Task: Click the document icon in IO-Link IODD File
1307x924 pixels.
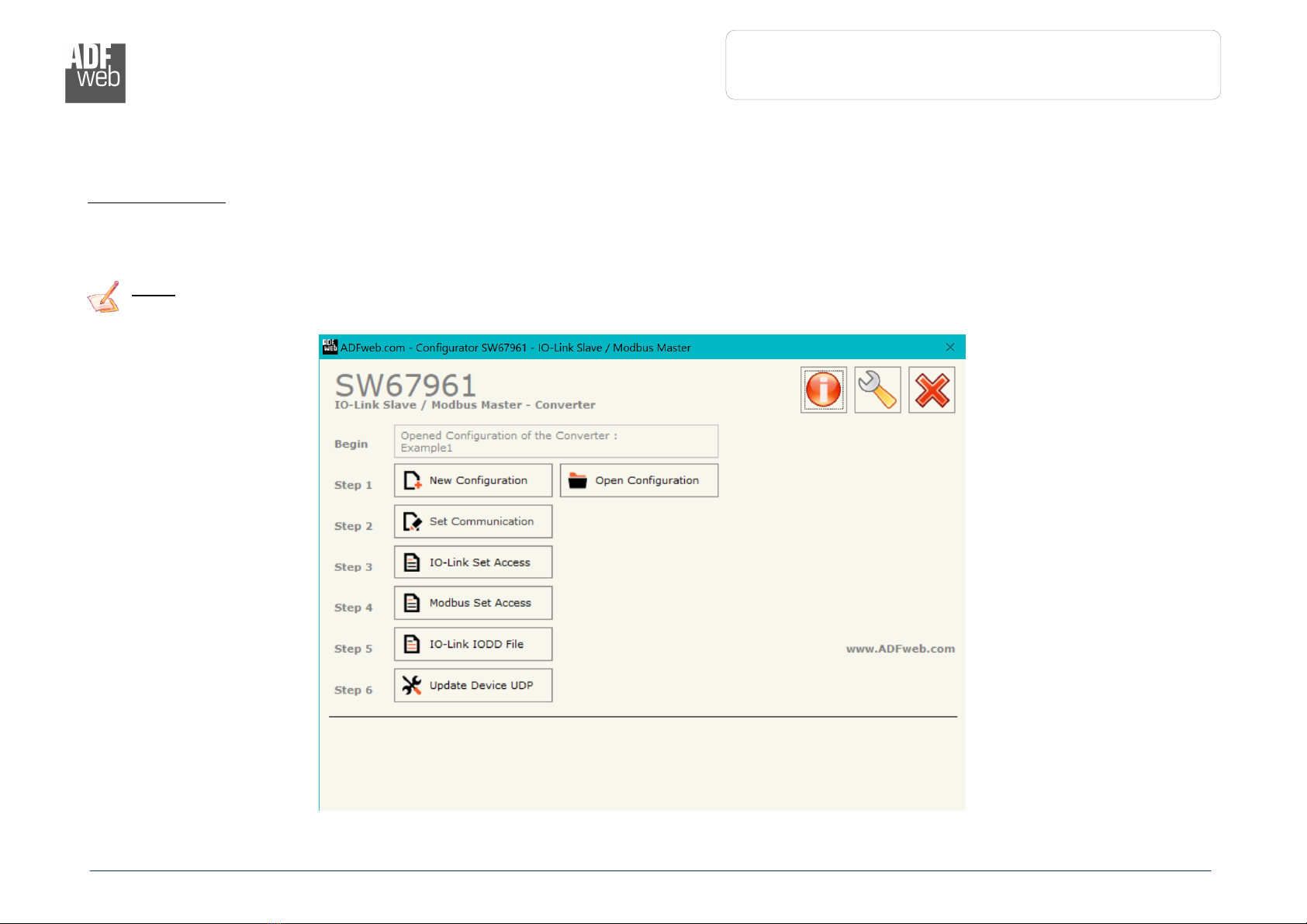Action: pos(412,644)
